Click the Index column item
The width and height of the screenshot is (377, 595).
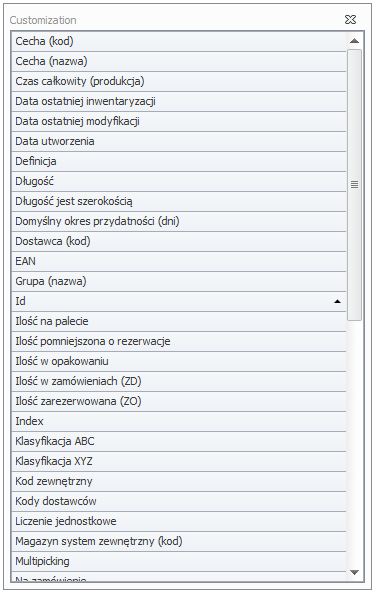179,421
